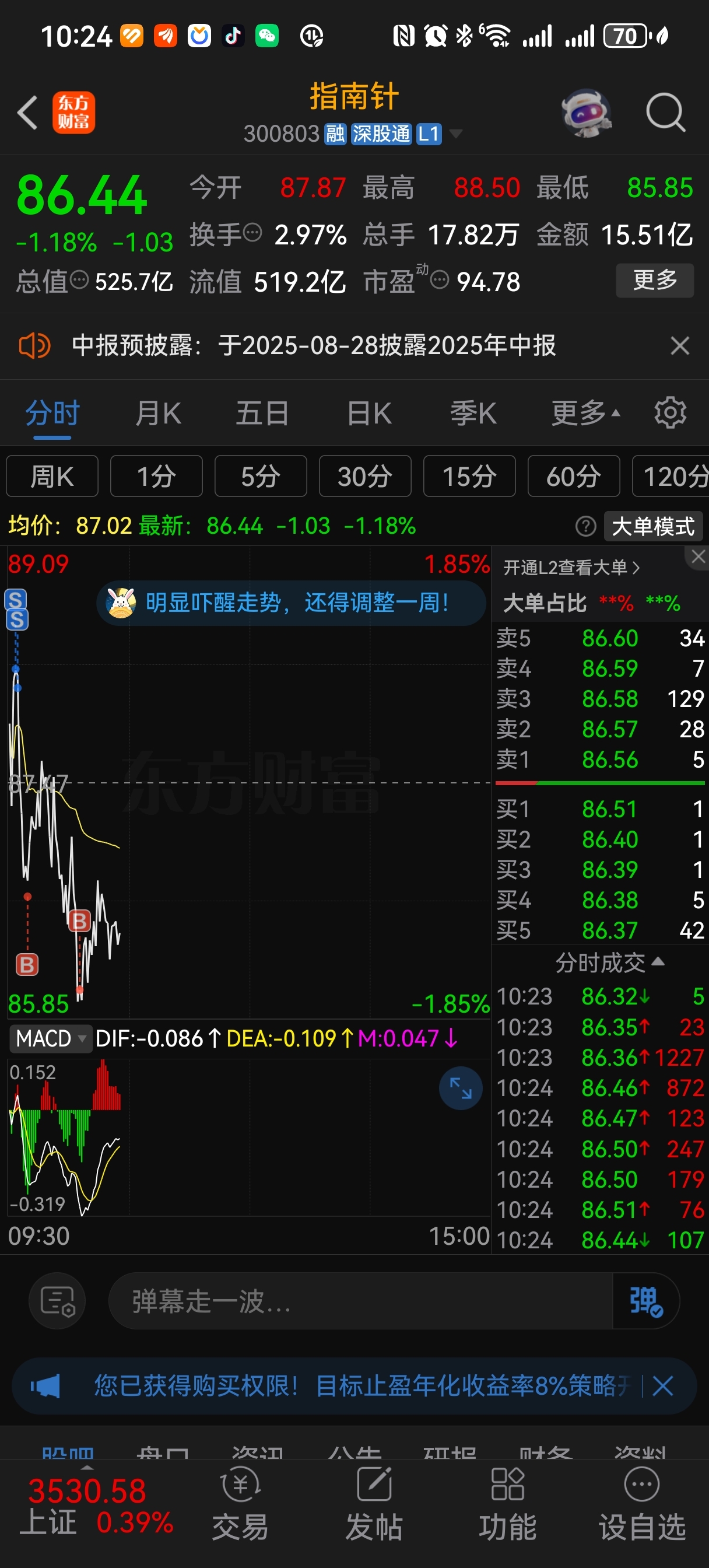This screenshot has height=1568, width=709.
Task: Tap the 卖3 86.58 order row
Action: click(600, 698)
